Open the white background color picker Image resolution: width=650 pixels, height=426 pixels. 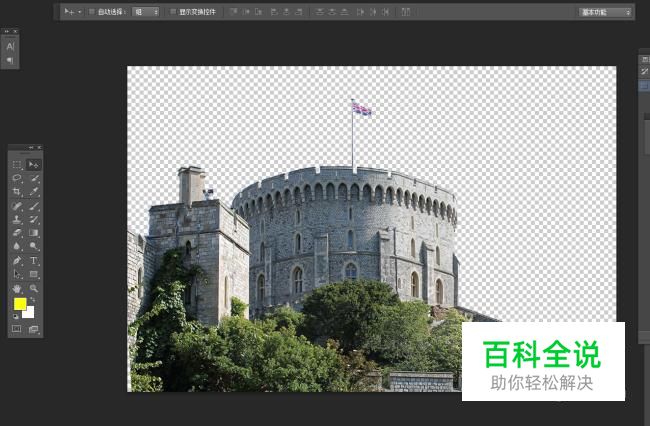[x=30, y=314]
